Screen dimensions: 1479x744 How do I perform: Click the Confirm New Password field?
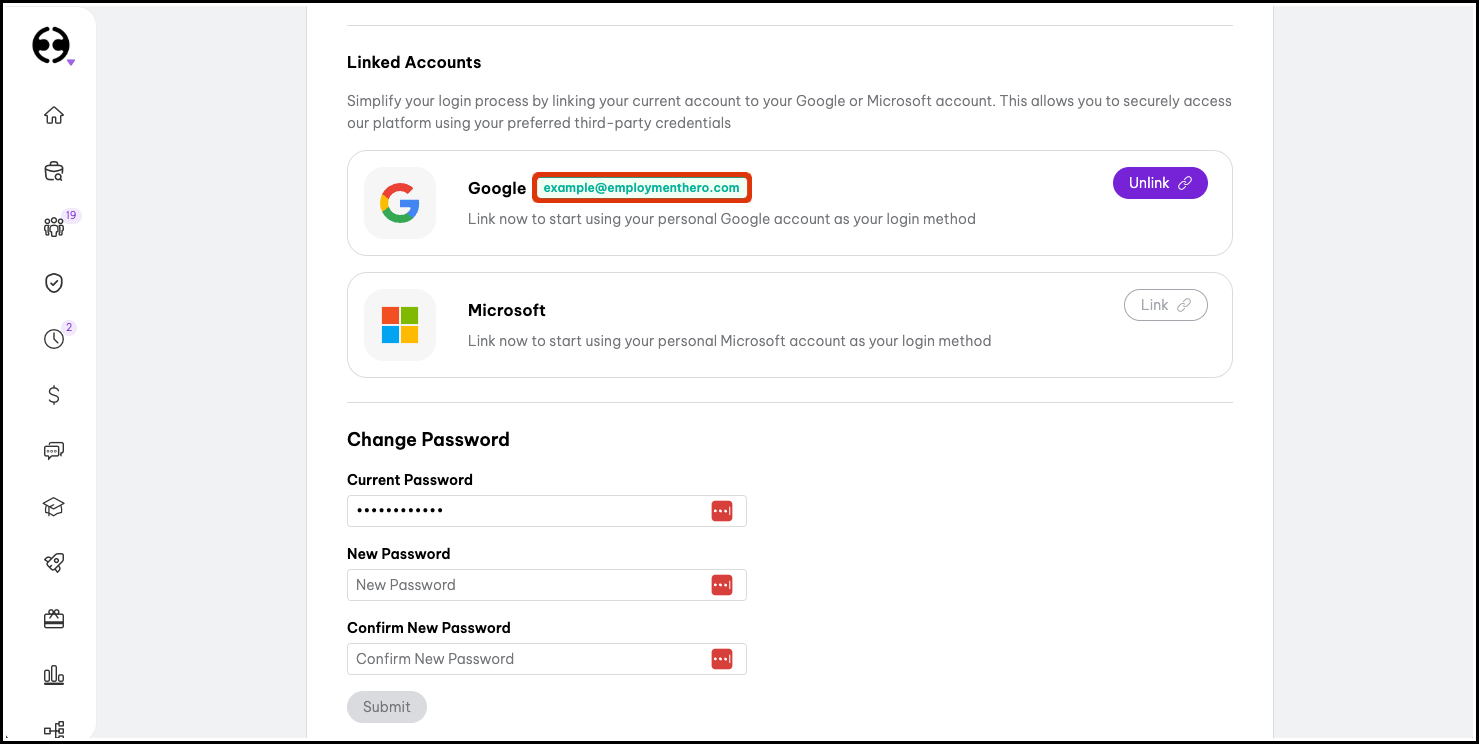[x=527, y=659]
